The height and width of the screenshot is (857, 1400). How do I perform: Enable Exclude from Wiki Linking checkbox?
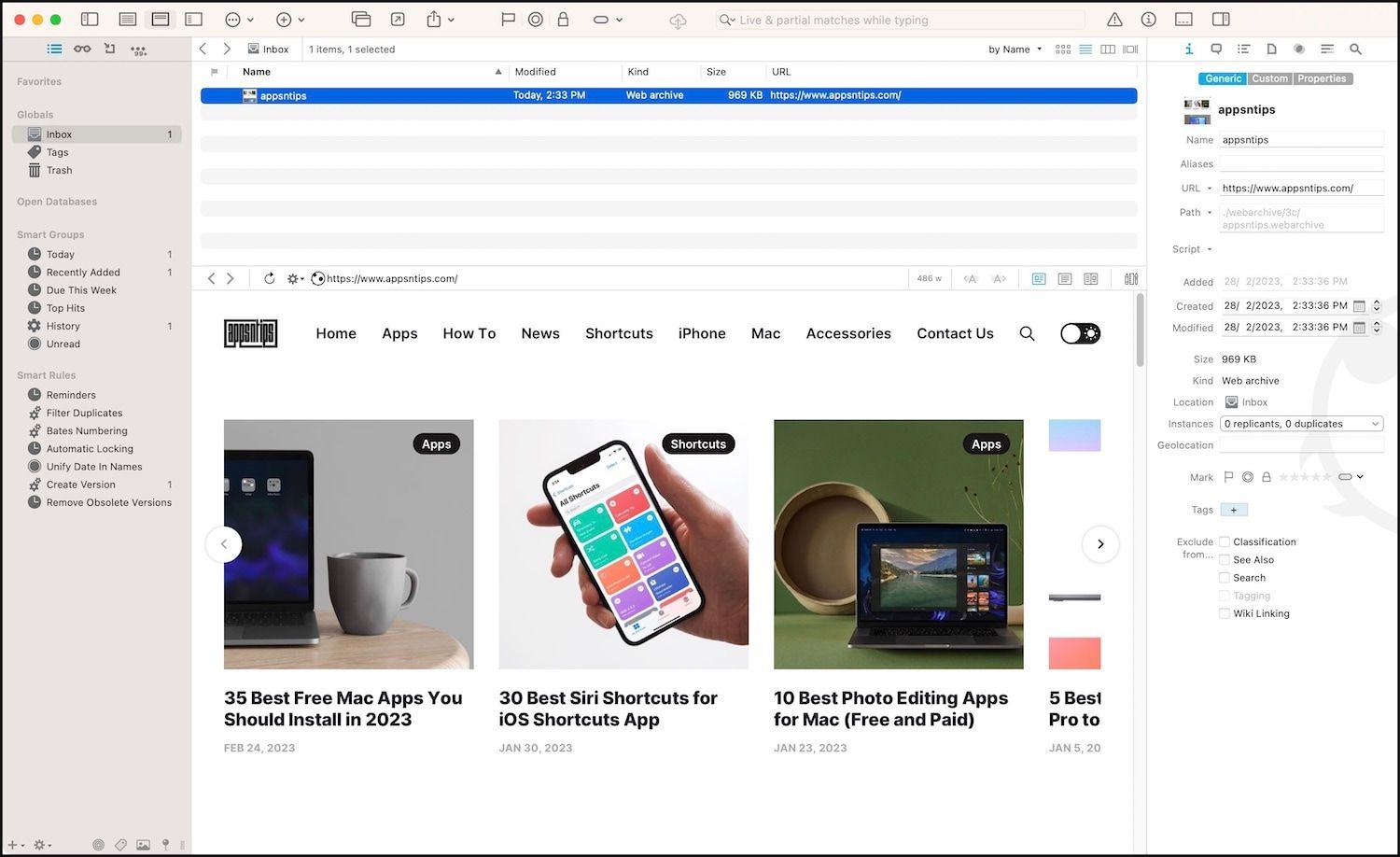click(x=1225, y=613)
